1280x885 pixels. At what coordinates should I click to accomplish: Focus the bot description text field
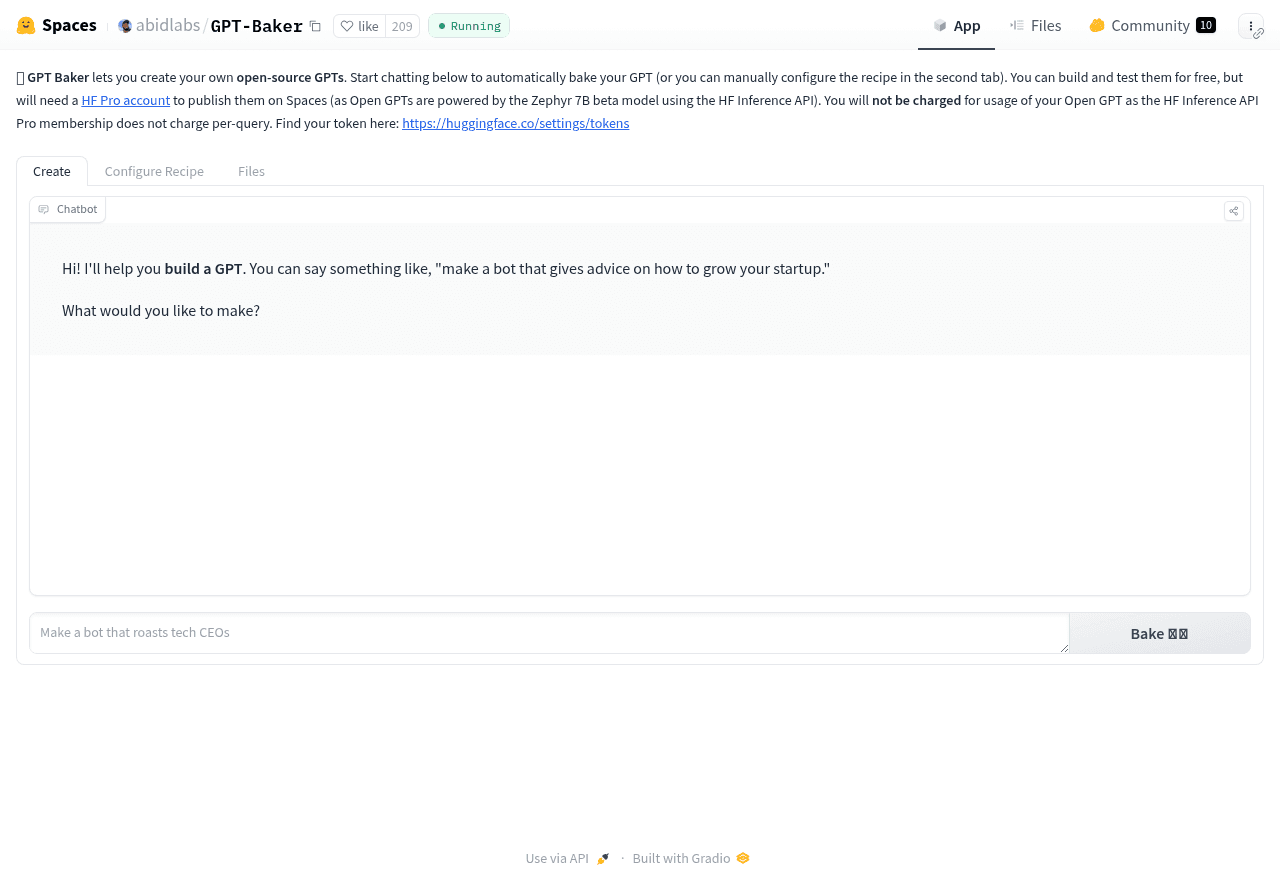(x=548, y=633)
